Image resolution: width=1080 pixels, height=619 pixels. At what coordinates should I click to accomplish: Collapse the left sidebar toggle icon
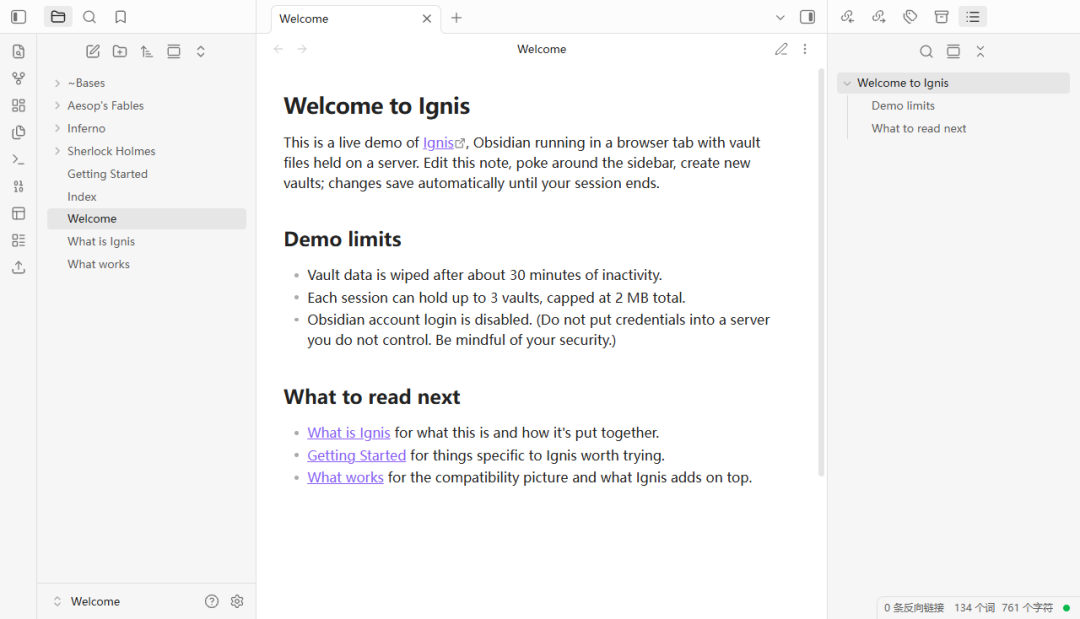click(x=19, y=17)
